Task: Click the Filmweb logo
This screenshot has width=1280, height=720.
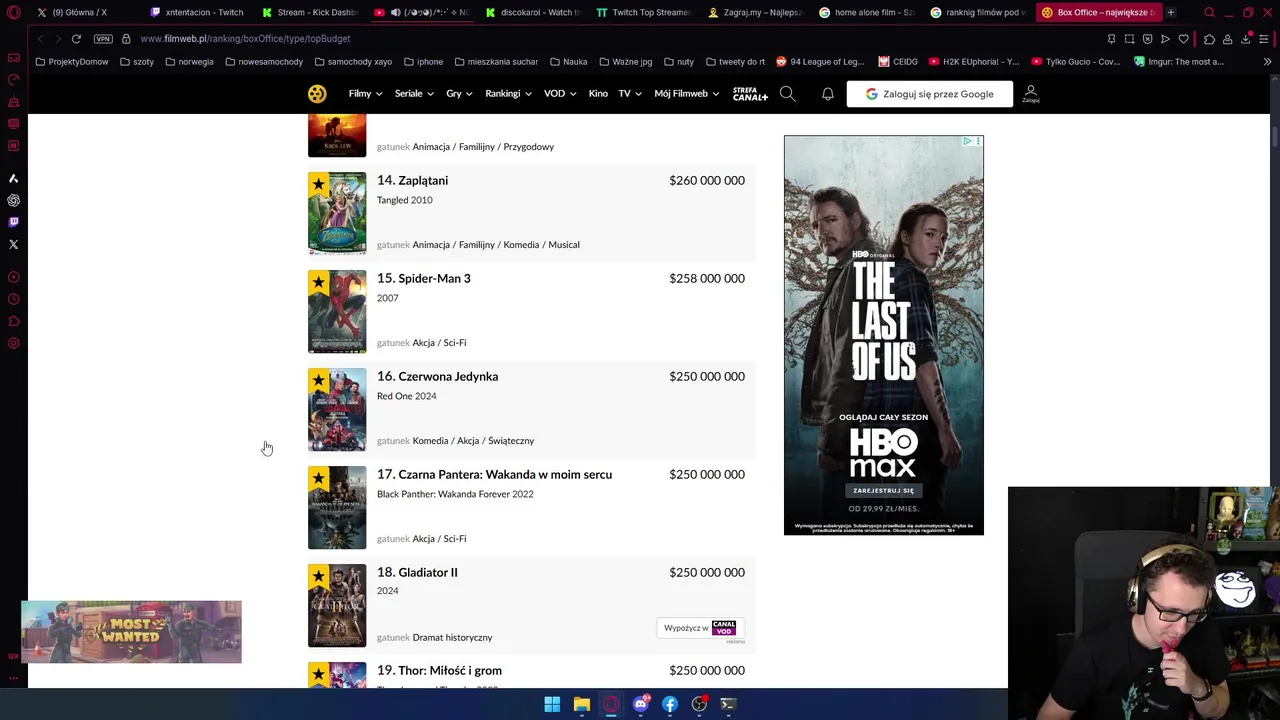Action: (317, 94)
